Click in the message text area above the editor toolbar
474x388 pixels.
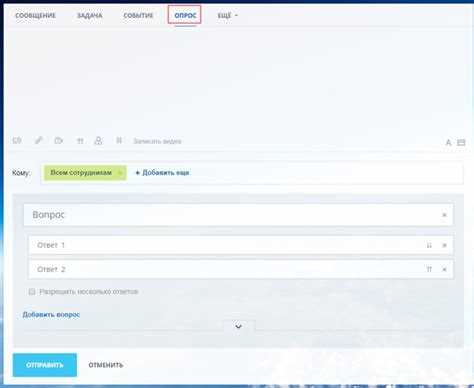[x=238, y=80]
